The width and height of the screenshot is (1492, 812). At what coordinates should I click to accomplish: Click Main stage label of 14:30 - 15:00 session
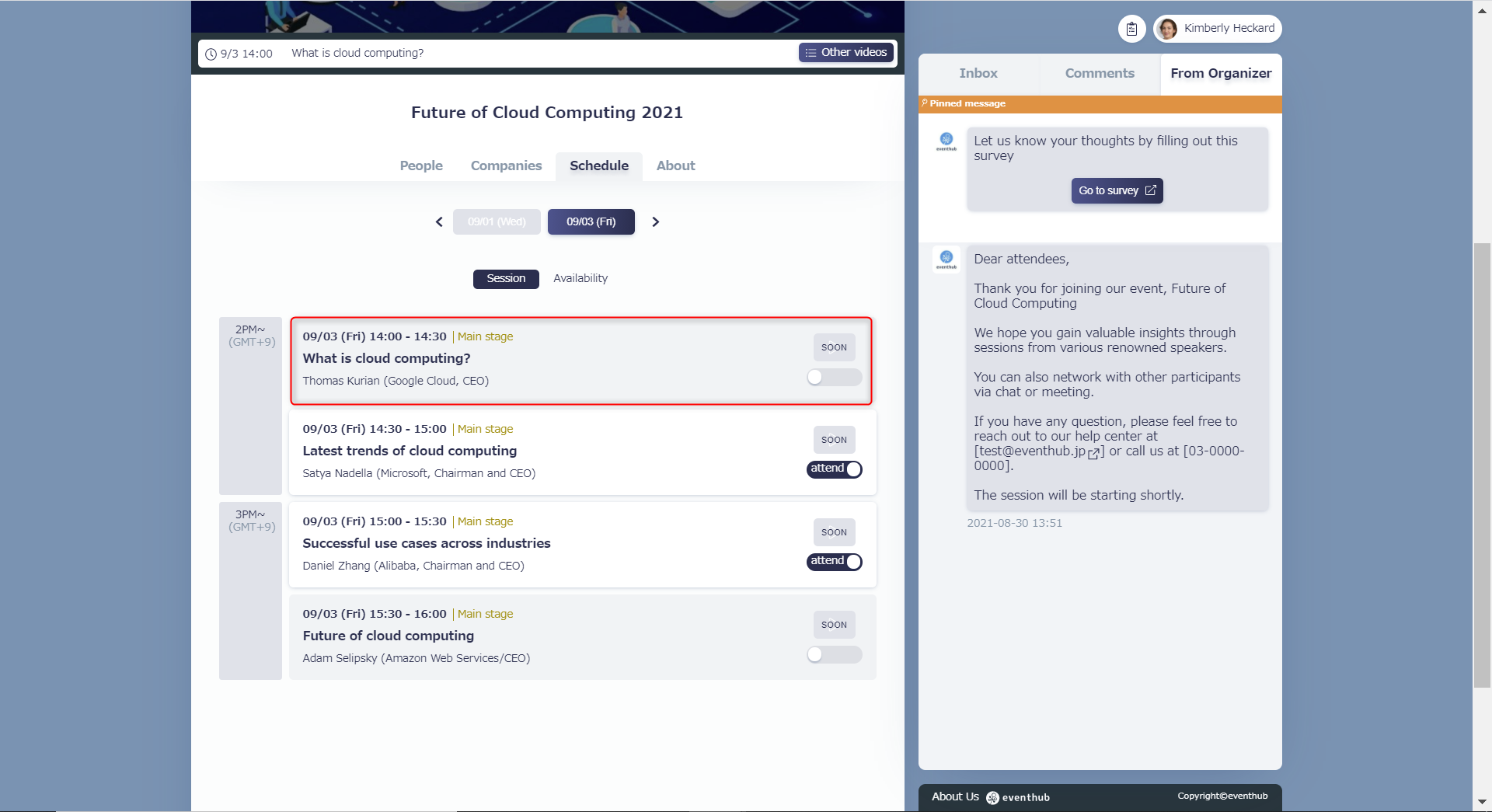[485, 429]
